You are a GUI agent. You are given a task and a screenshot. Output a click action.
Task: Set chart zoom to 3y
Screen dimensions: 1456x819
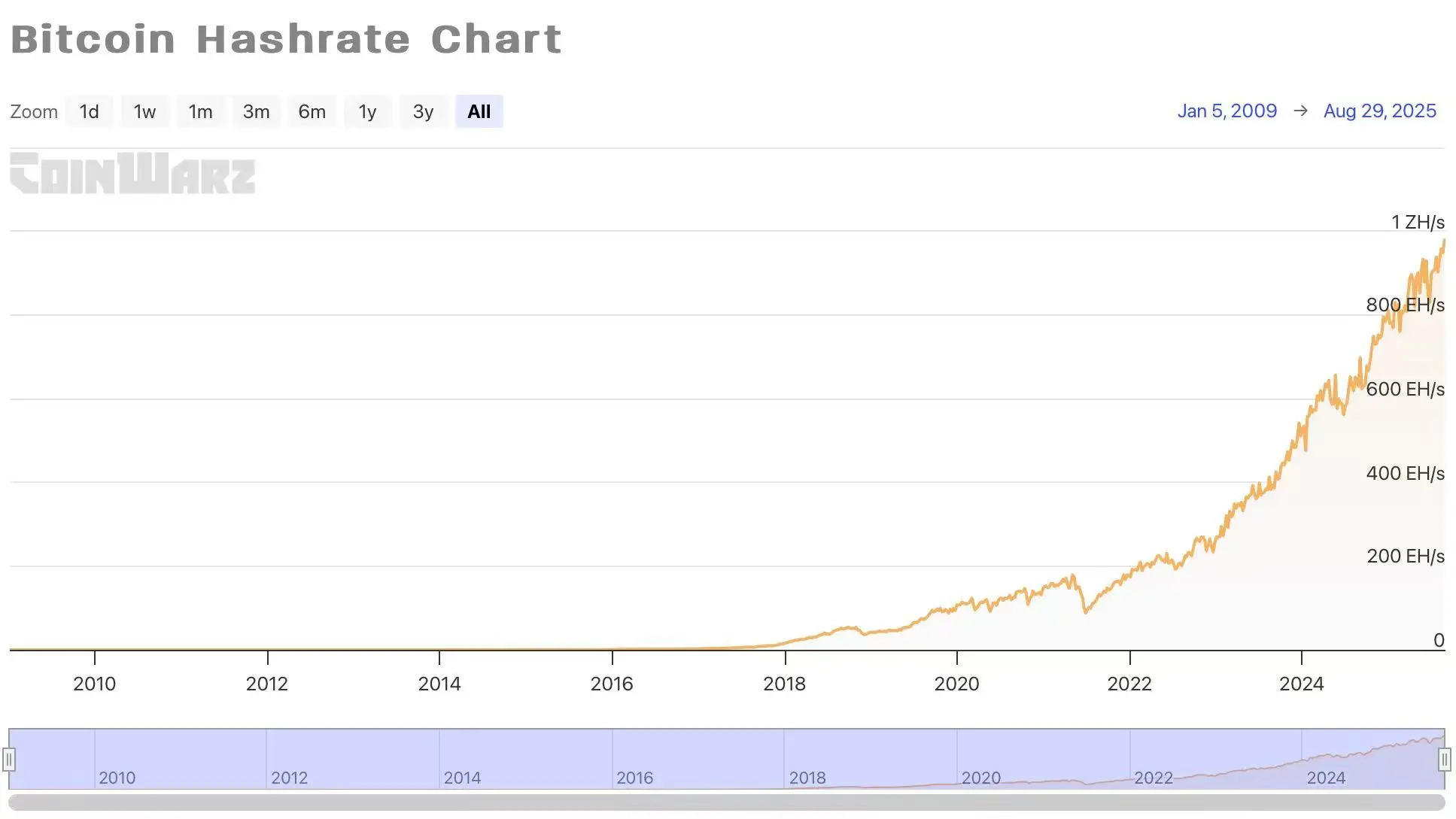coord(423,112)
